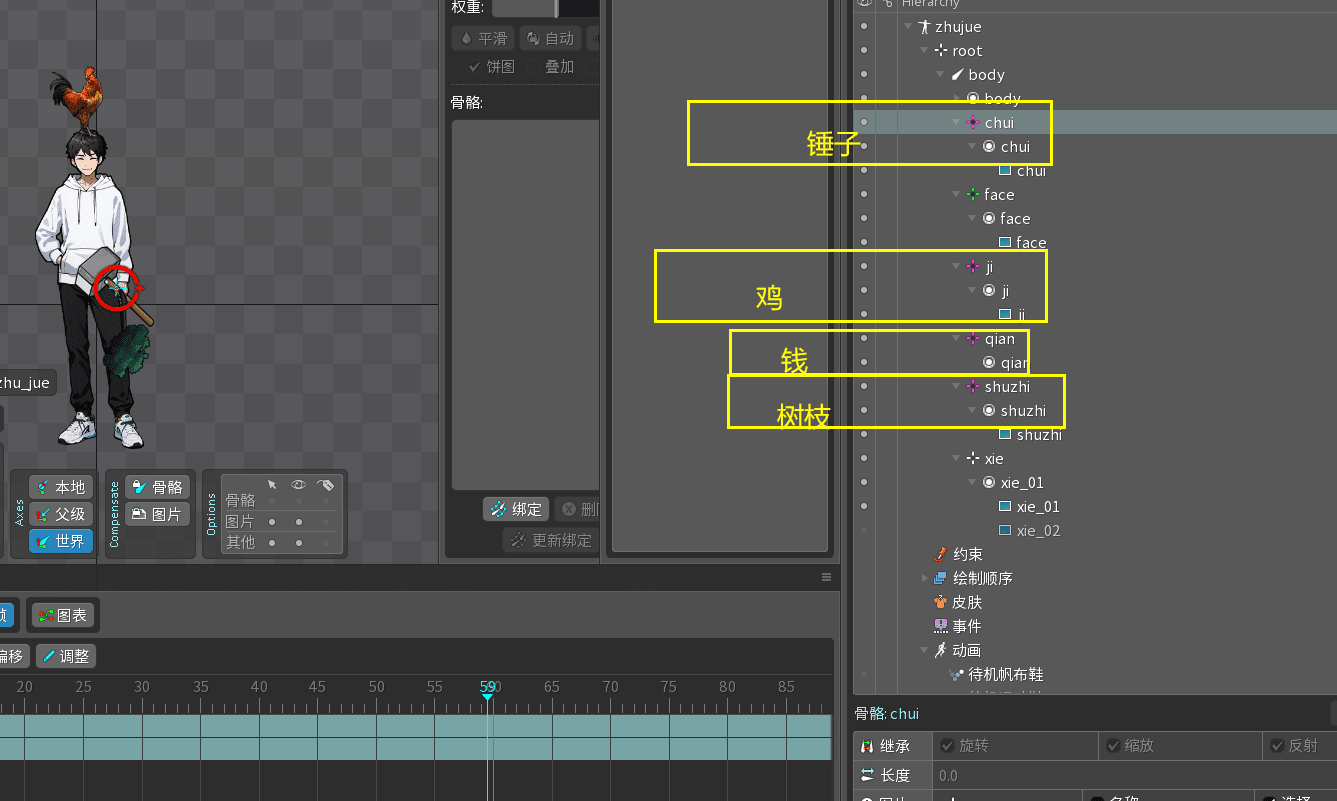
Task: Click the 待机帆布鞋 animation icon
Action: coord(955,675)
